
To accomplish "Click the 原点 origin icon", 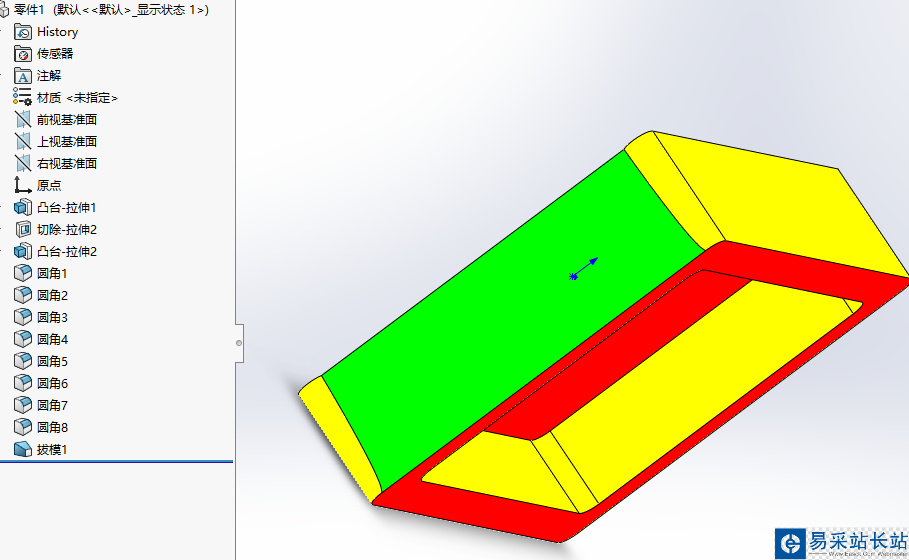I will tap(23, 186).
